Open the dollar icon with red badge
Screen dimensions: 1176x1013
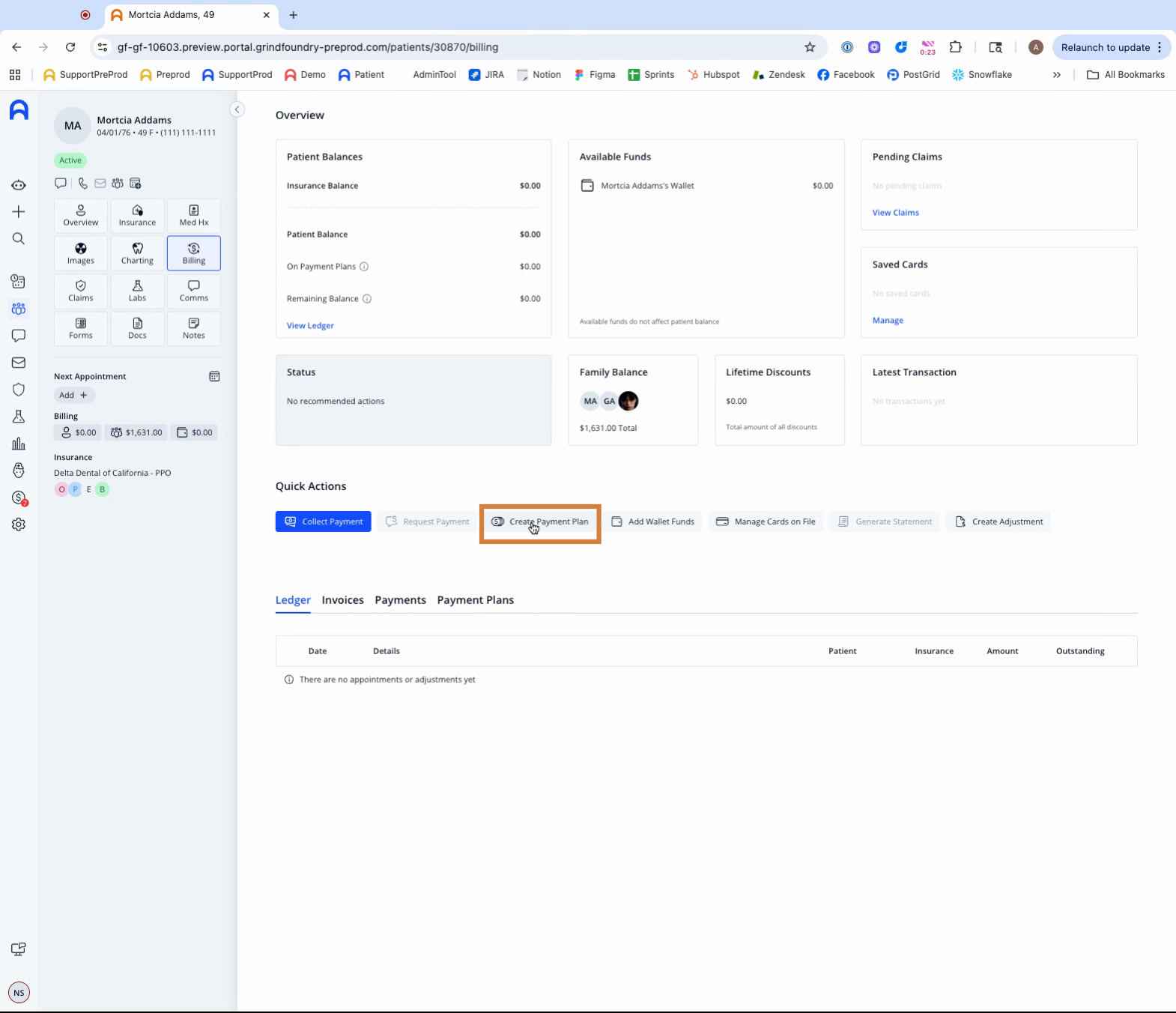19,498
